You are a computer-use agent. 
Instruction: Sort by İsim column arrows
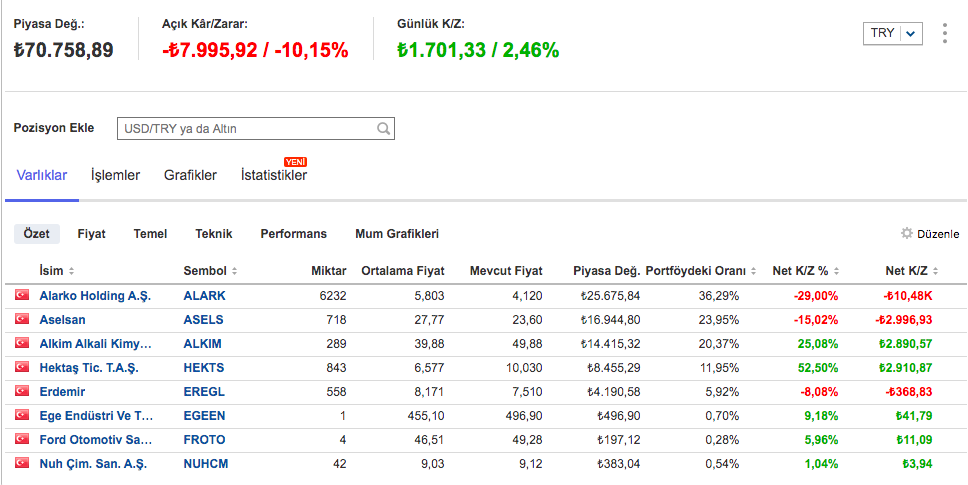click(71, 272)
